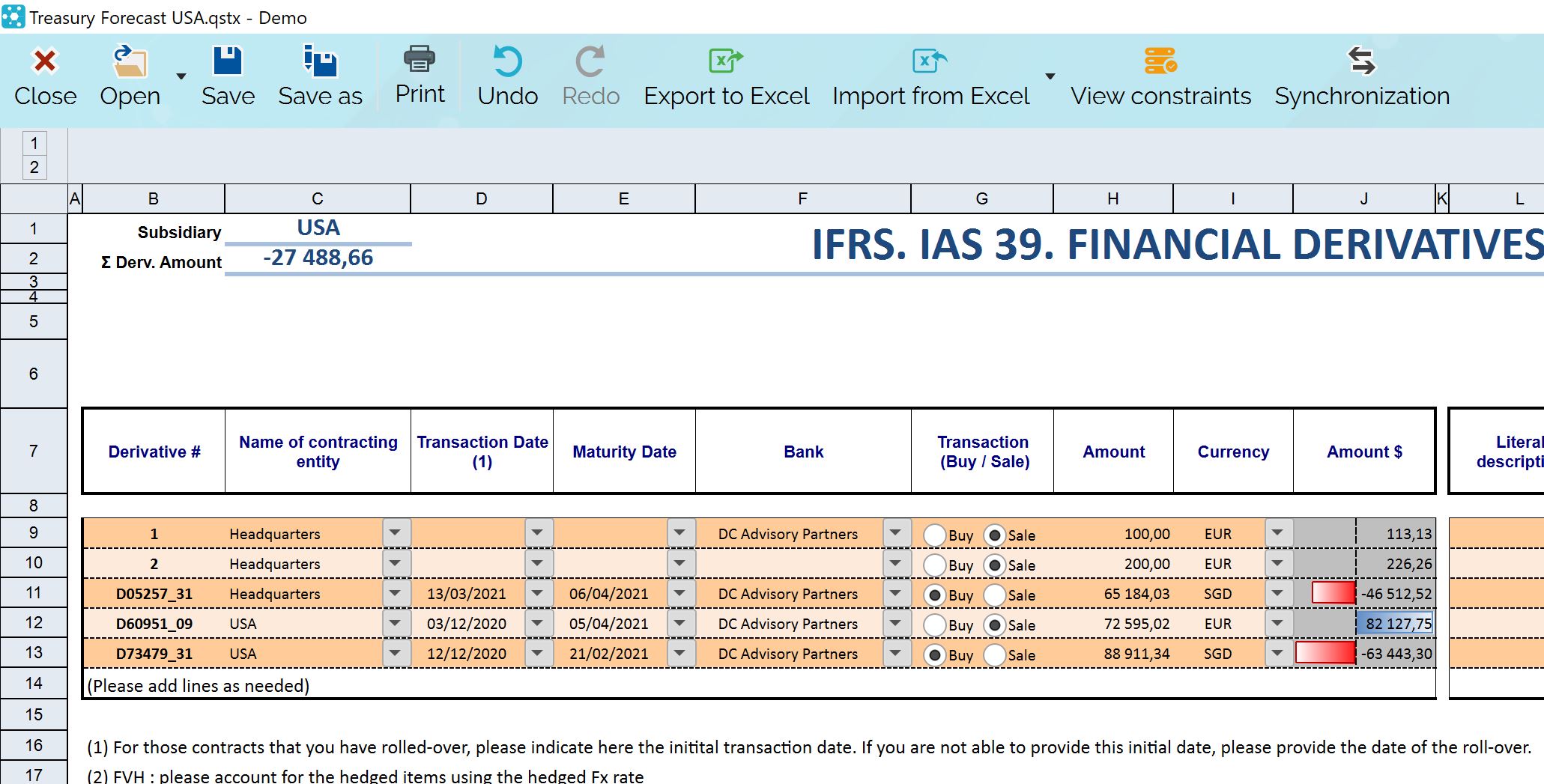Choose Buy for derivative 2
Viewport: 1544px width, 784px height.
(x=934, y=565)
